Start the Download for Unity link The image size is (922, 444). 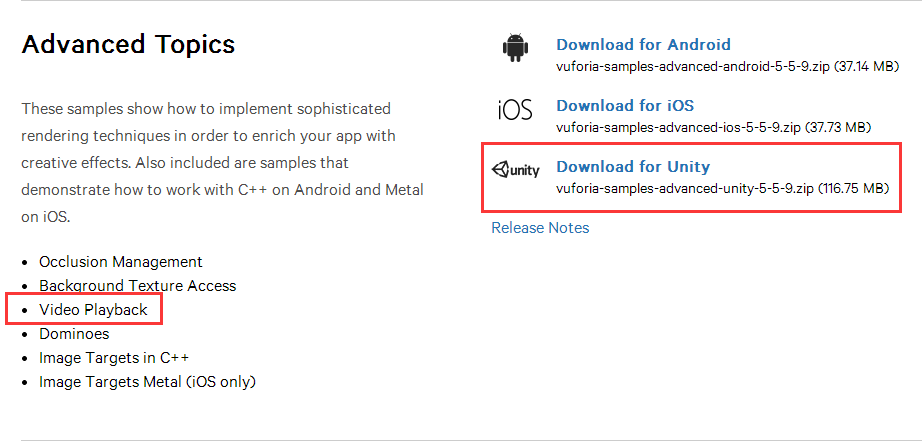(632, 167)
